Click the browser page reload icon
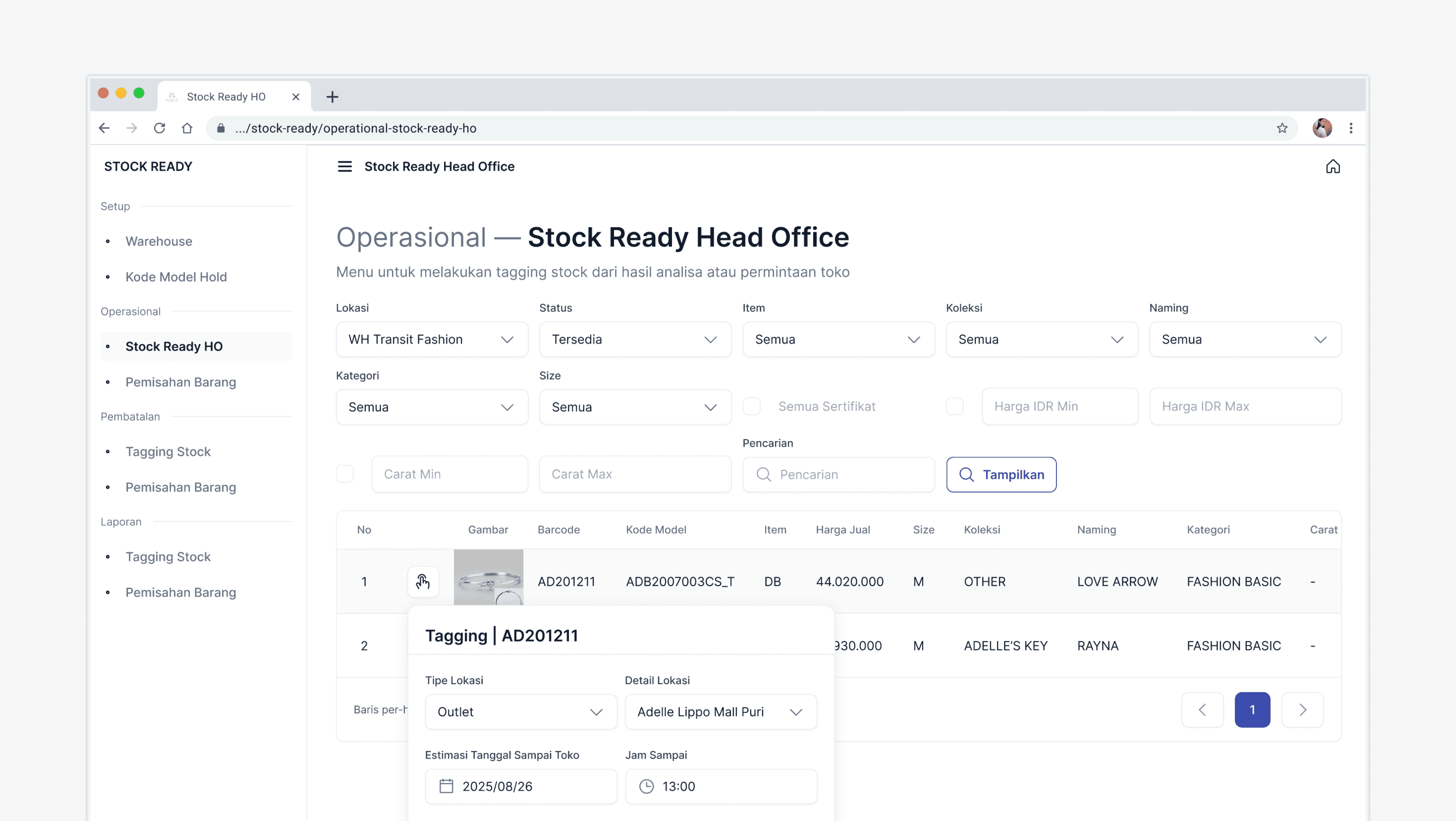Screen dimensions: 1456x821 click(159, 128)
